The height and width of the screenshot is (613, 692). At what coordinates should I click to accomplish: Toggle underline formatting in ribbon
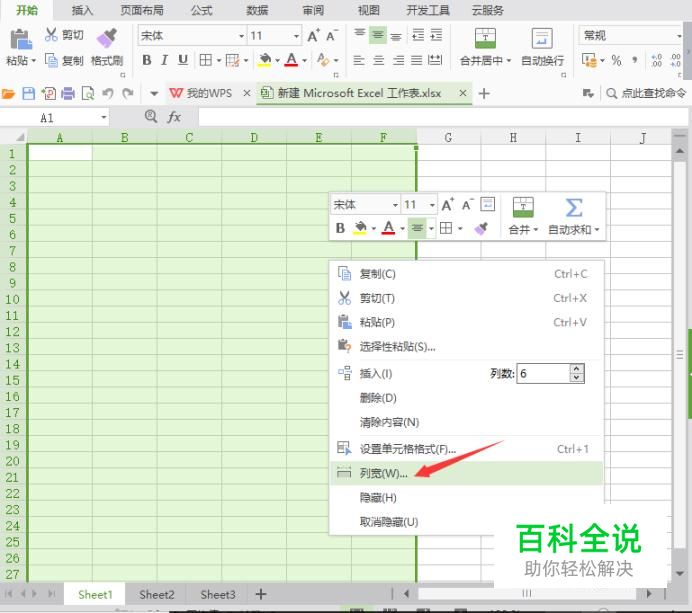(183, 60)
